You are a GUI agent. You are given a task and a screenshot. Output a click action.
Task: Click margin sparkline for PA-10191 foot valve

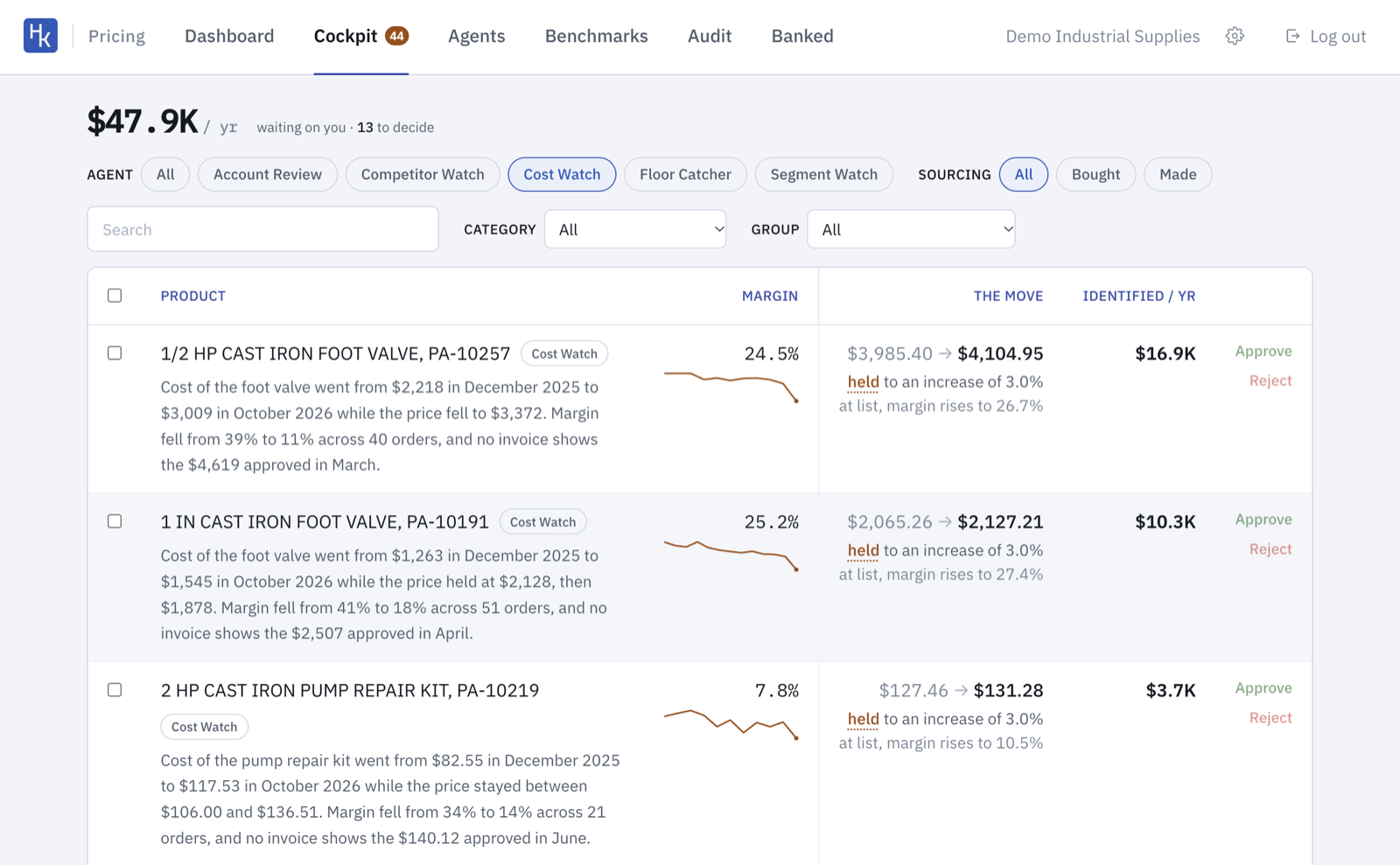731,555
